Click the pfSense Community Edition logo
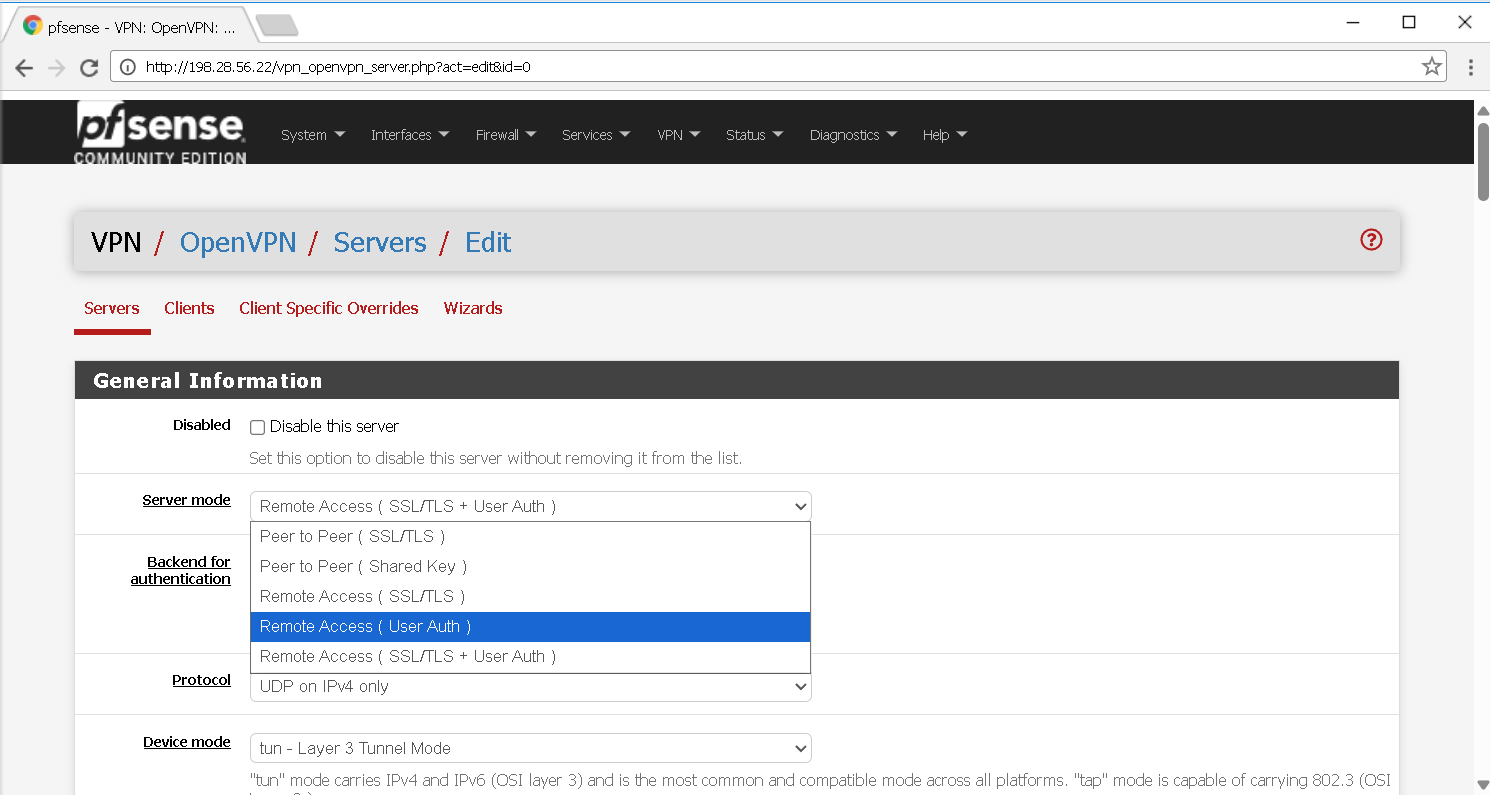 coord(160,133)
